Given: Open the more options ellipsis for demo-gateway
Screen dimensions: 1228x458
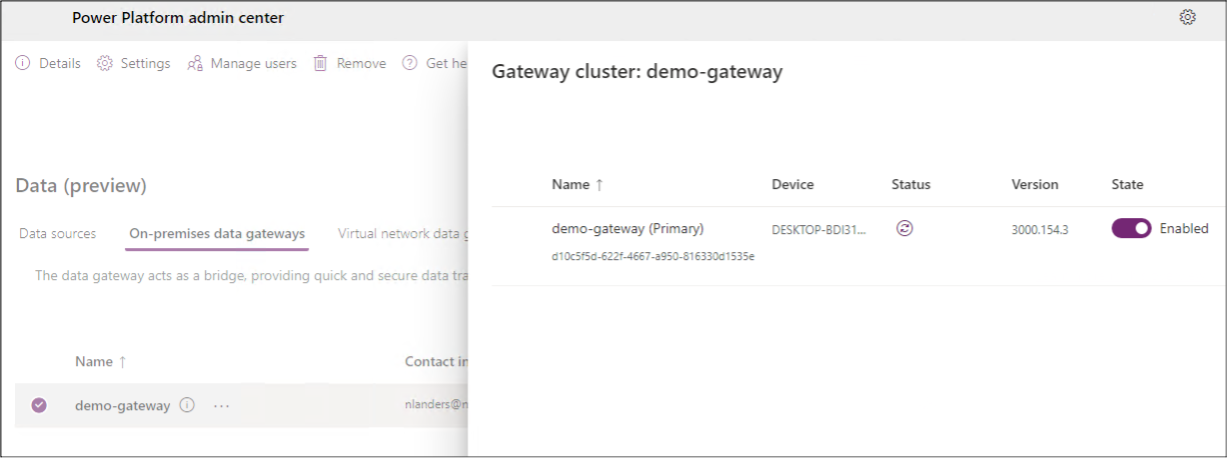Looking at the screenshot, I should coord(221,405).
